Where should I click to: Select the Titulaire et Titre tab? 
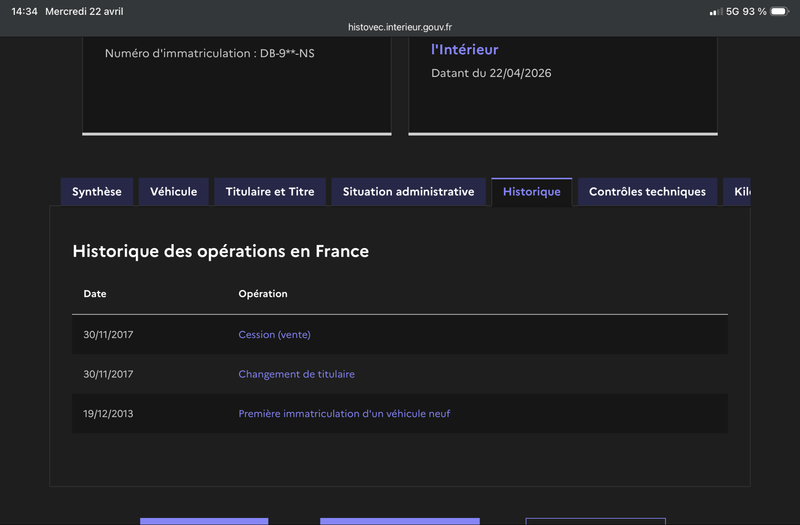tap(270, 192)
